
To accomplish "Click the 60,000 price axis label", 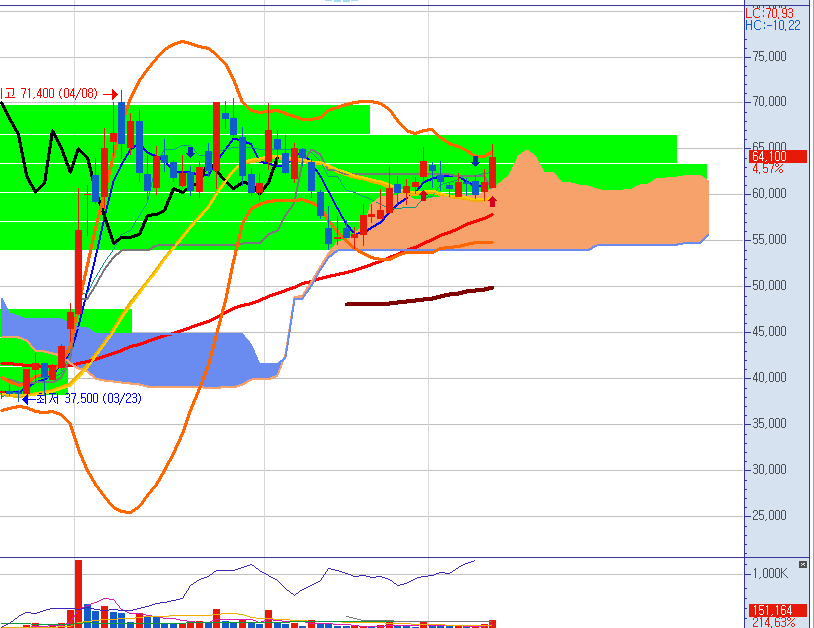I will click(769, 194).
